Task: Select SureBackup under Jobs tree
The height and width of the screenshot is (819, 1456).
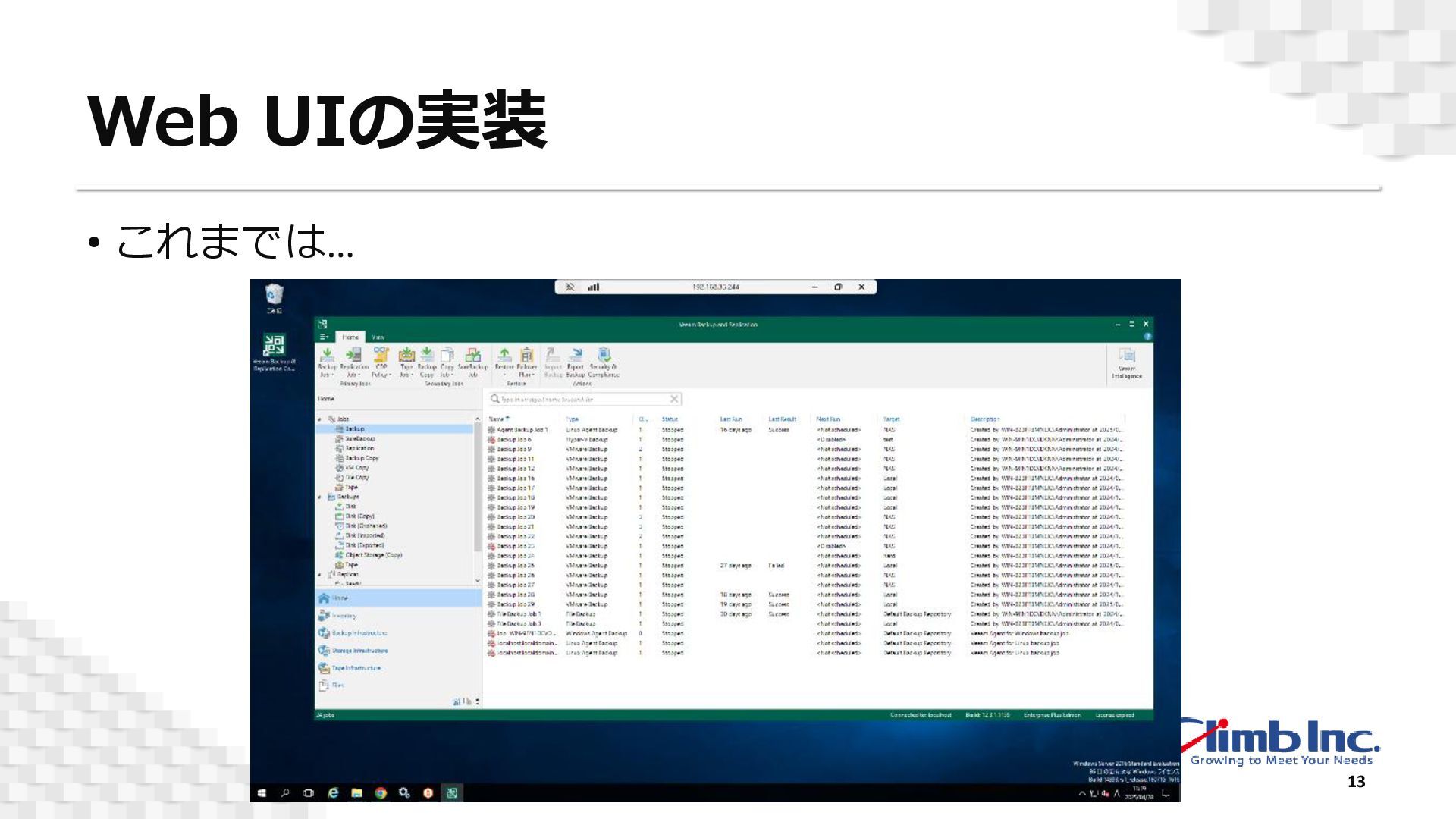Action: point(359,439)
